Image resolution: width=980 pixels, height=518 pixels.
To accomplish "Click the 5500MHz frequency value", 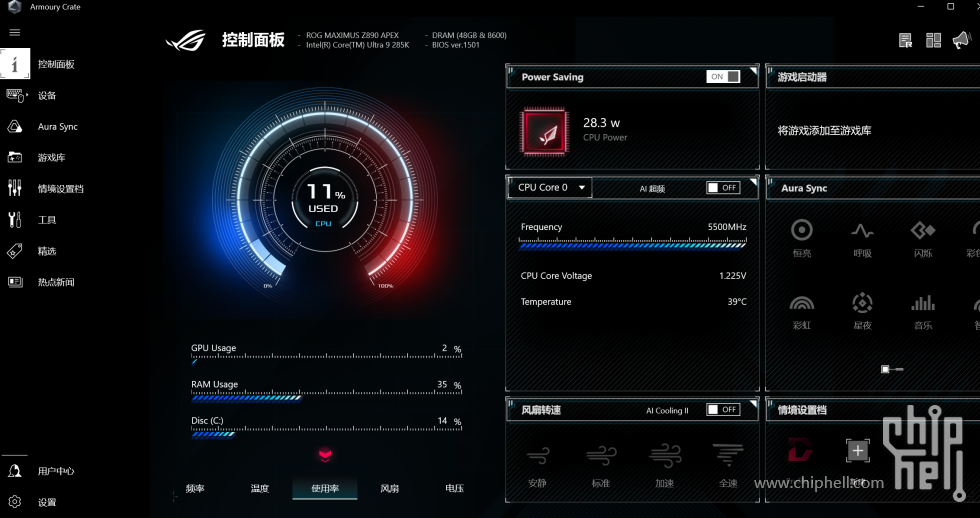I will (727, 227).
